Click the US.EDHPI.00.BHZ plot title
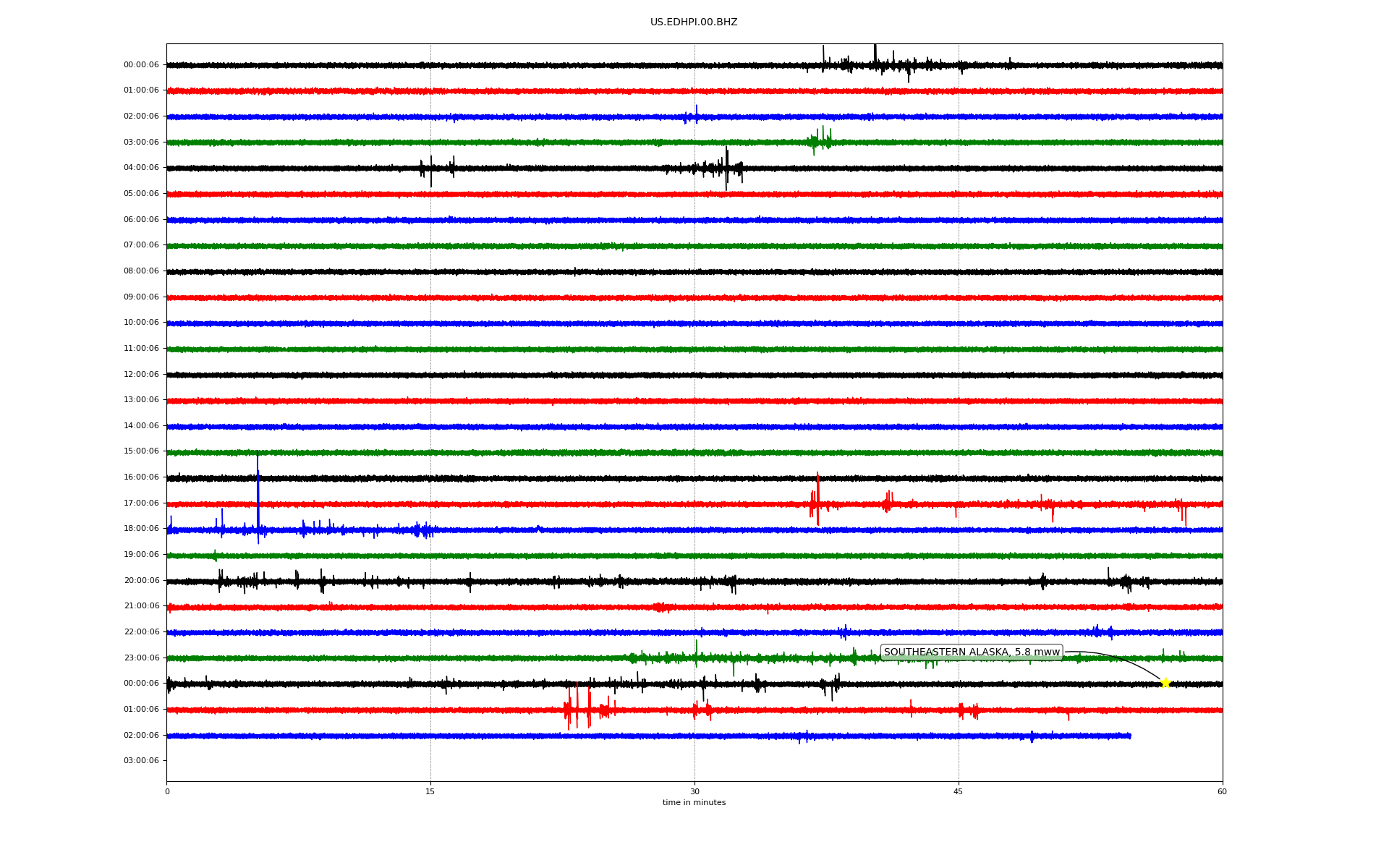Screen dimensions: 1389x868 click(694, 22)
